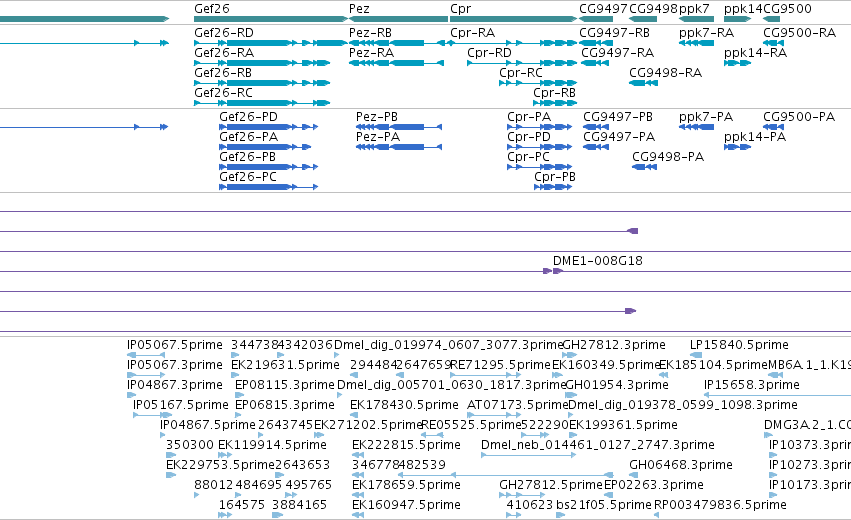
Task: Click the Cpr-RC transcript
Action: click(520, 73)
